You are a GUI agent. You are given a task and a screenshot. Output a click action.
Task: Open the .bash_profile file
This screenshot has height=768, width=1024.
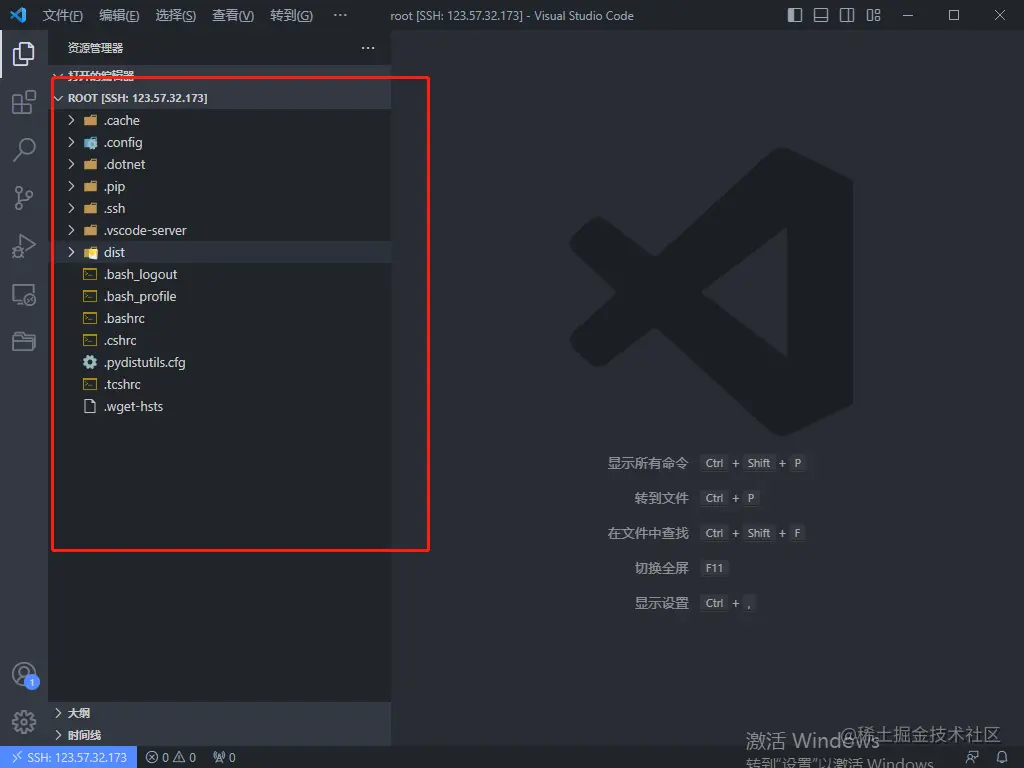coord(221,296)
